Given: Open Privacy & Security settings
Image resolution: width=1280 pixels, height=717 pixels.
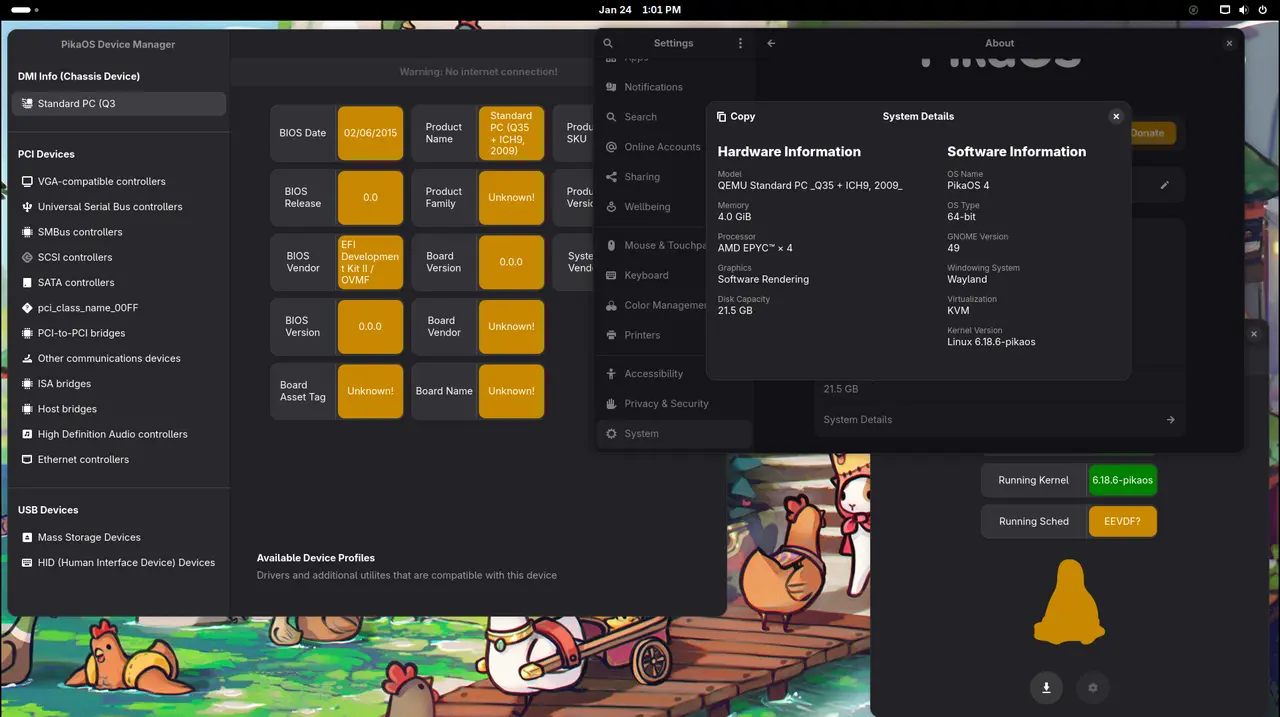Looking at the screenshot, I should click(x=666, y=404).
